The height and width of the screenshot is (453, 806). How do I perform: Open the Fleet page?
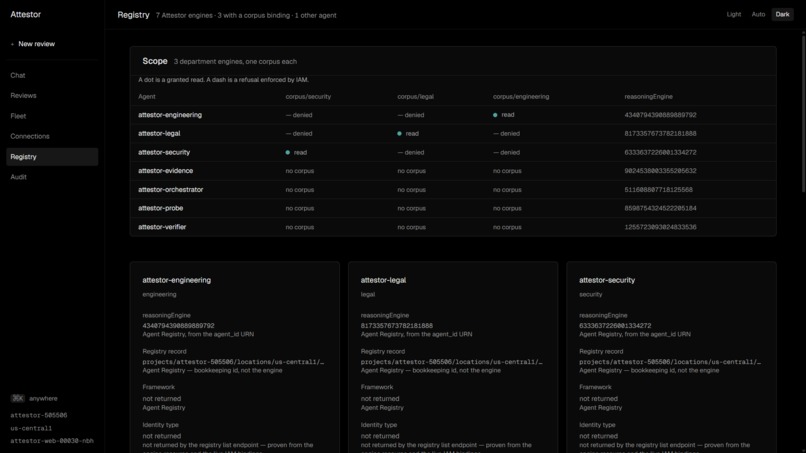(18, 116)
